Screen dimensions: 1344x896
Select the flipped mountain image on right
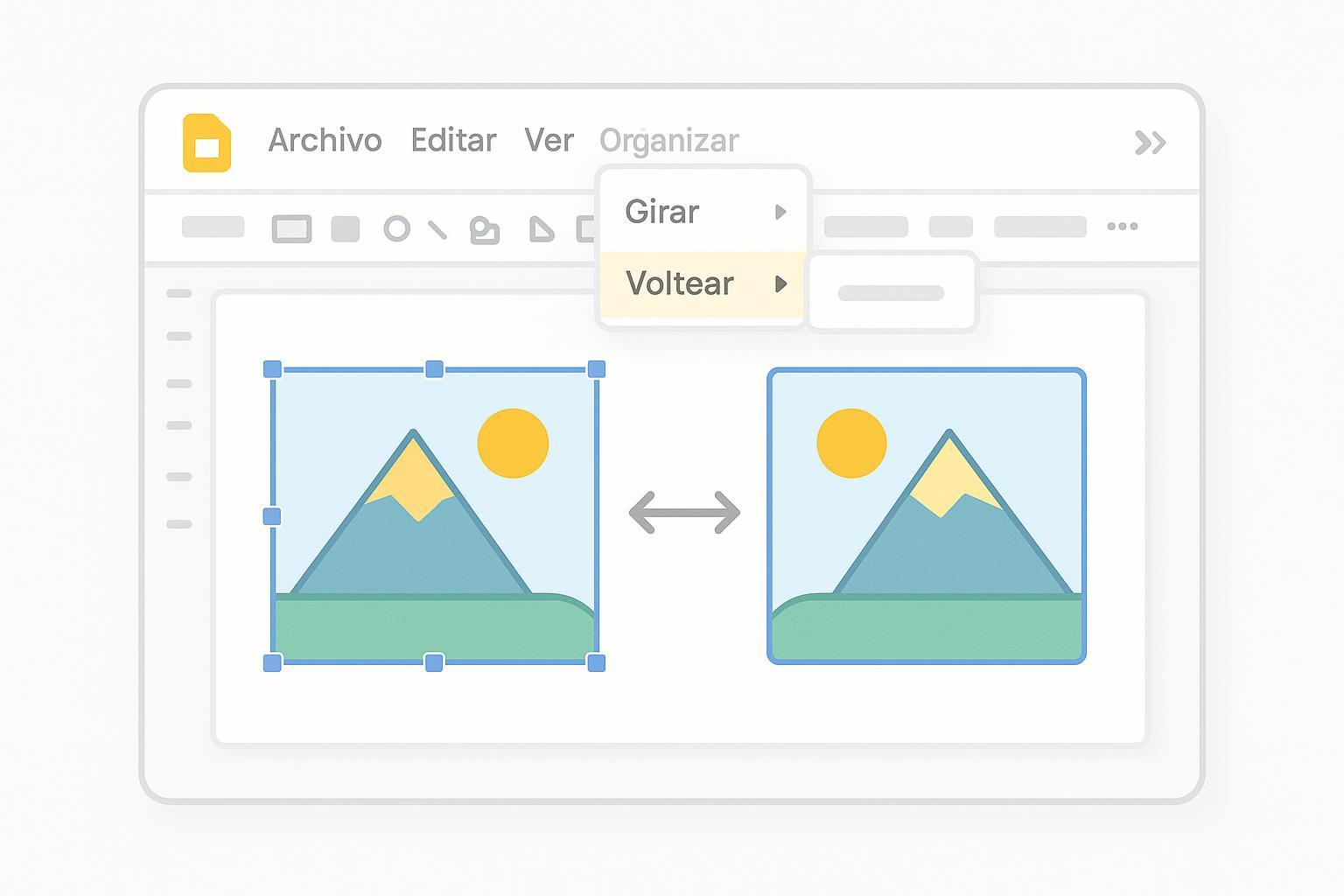(x=927, y=516)
